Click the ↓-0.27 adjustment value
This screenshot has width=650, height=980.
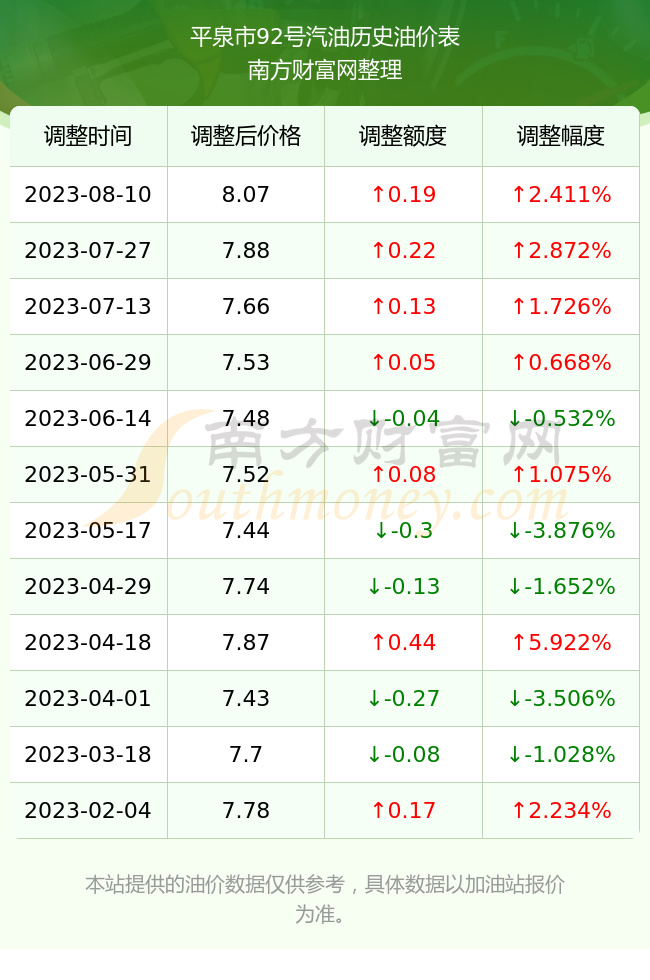coord(403,698)
